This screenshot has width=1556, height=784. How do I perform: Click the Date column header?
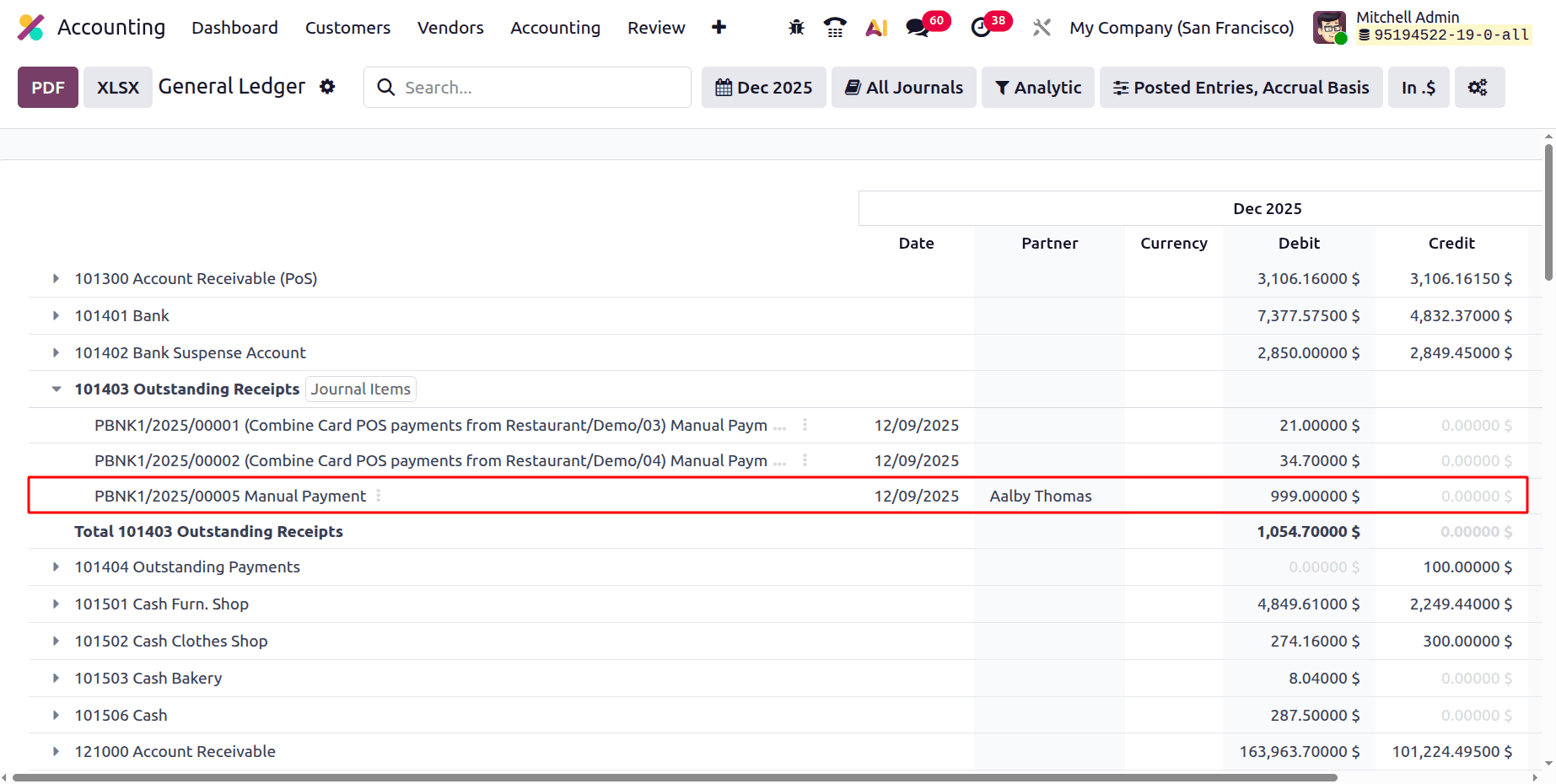[x=916, y=243]
